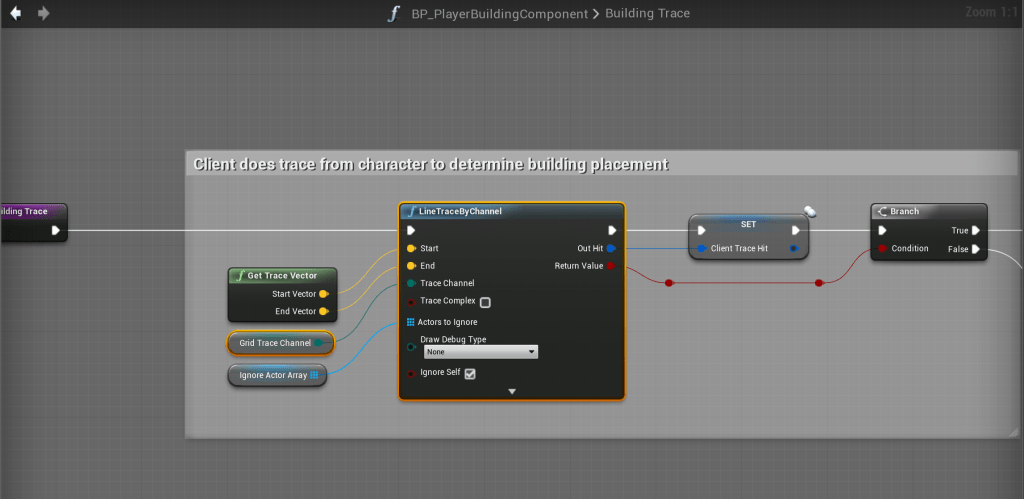This screenshot has height=499, width=1024.
Task: Go back with the left navigation arrow
Action: point(15,13)
